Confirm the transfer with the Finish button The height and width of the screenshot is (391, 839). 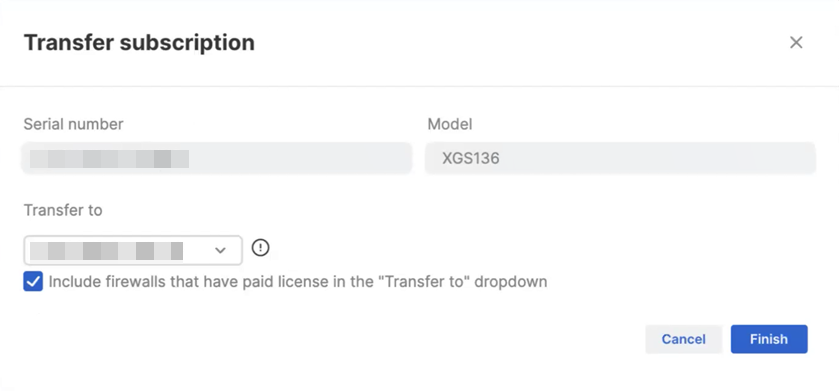tap(769, 339)
